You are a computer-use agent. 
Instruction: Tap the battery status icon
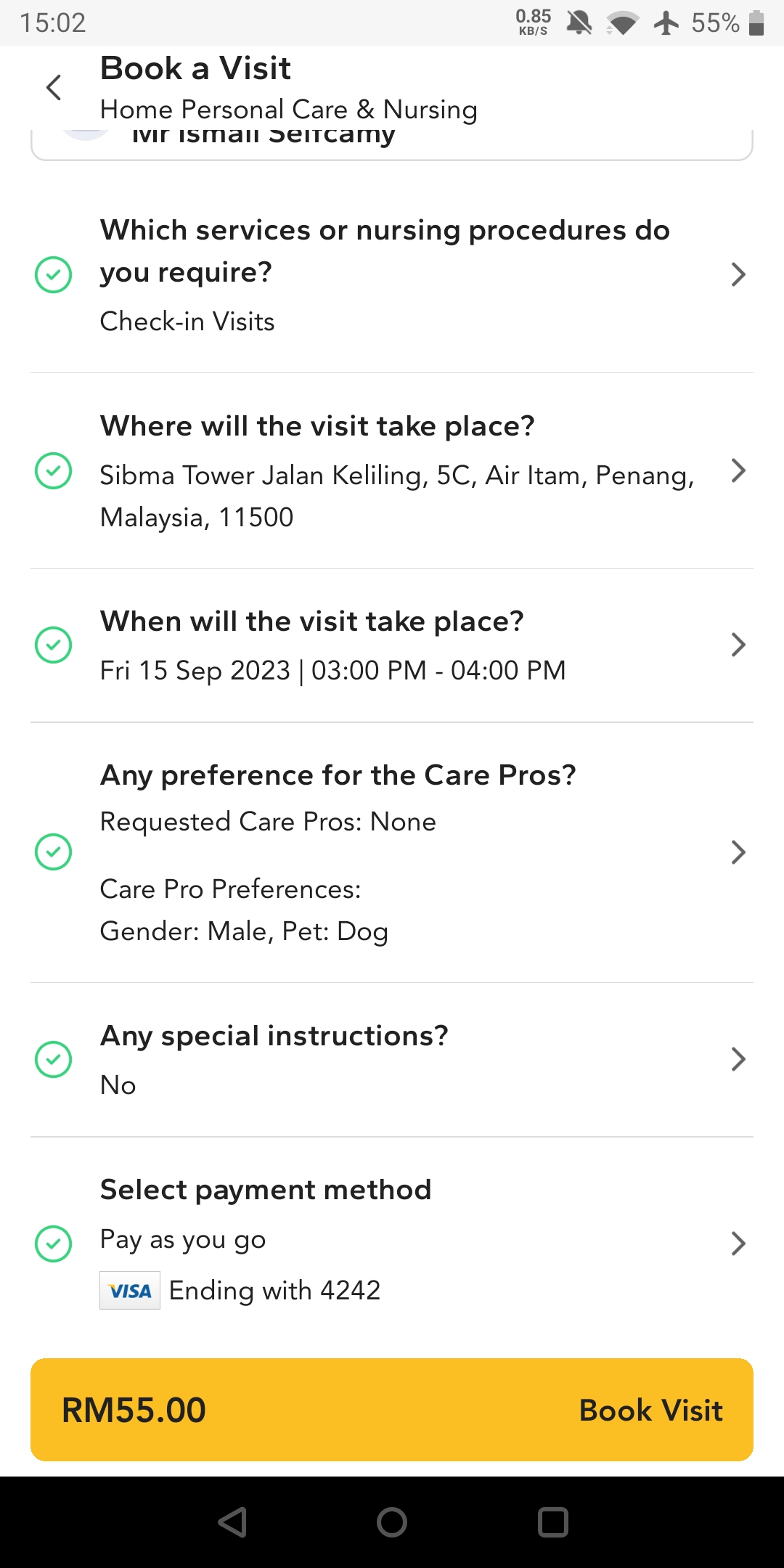pos(756,23)
